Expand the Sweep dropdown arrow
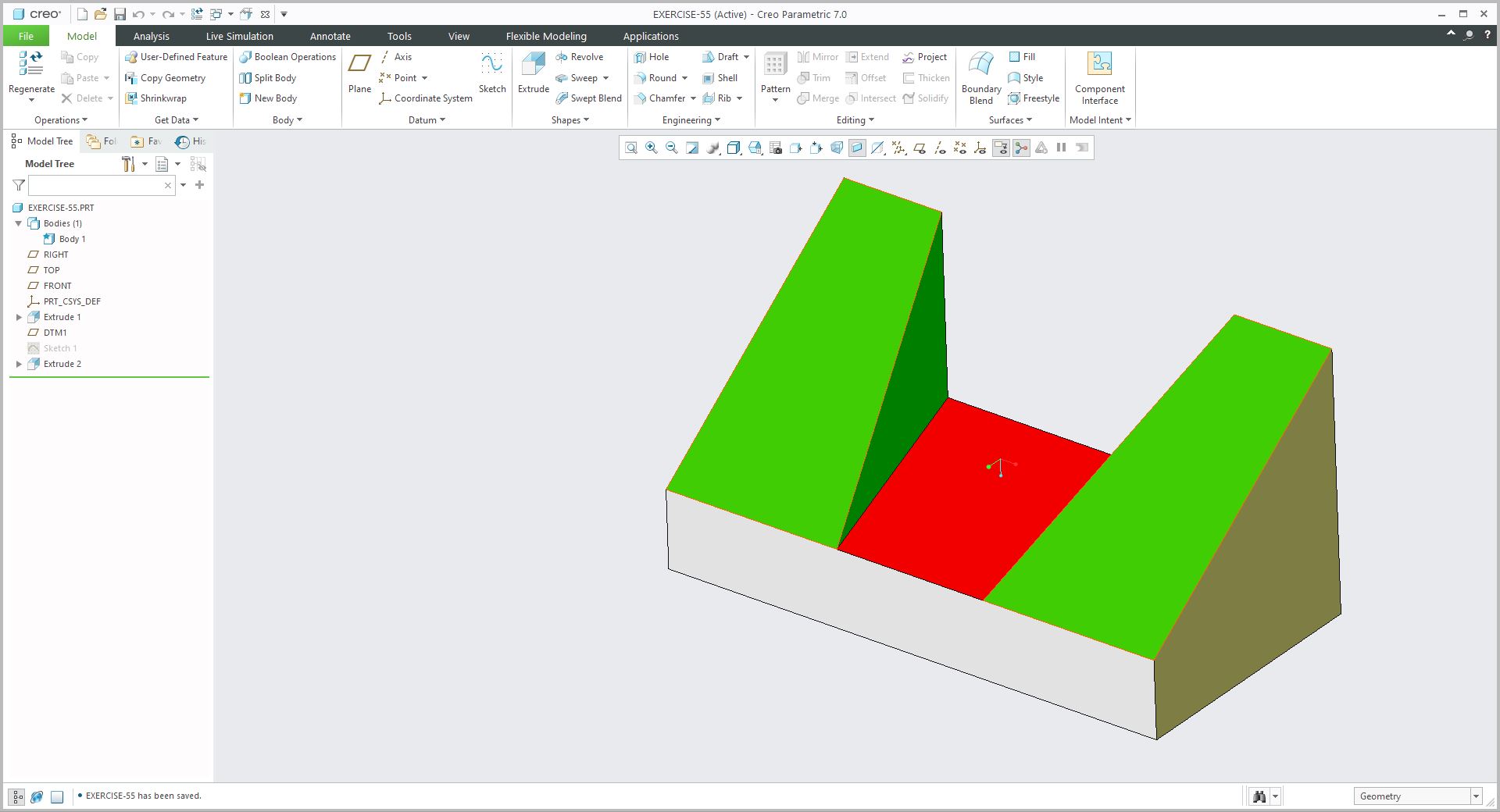The height and width of the screenshot is (812, 1500). (605, 78)
